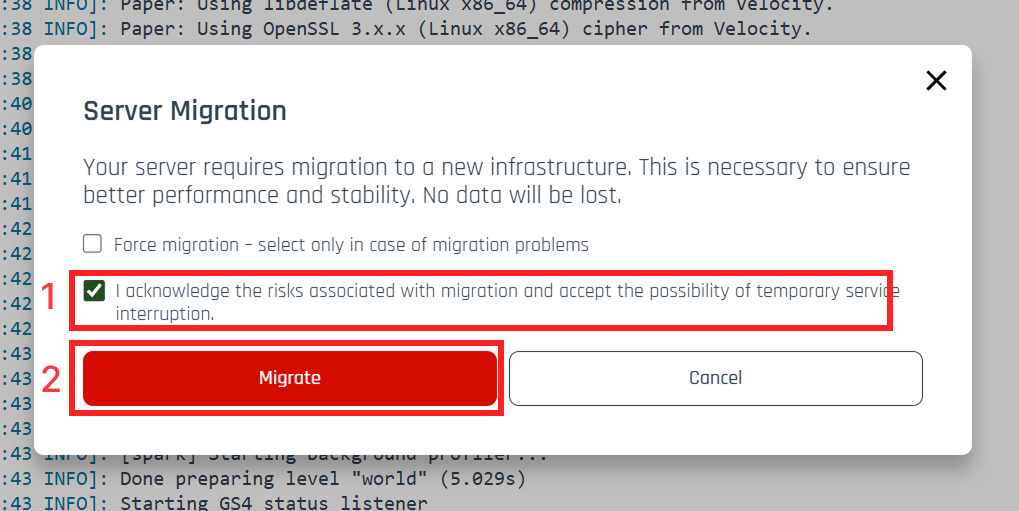Select the OpenSSL cipher log line
This screenshot has width=1019, height=511.
[465, 29]
